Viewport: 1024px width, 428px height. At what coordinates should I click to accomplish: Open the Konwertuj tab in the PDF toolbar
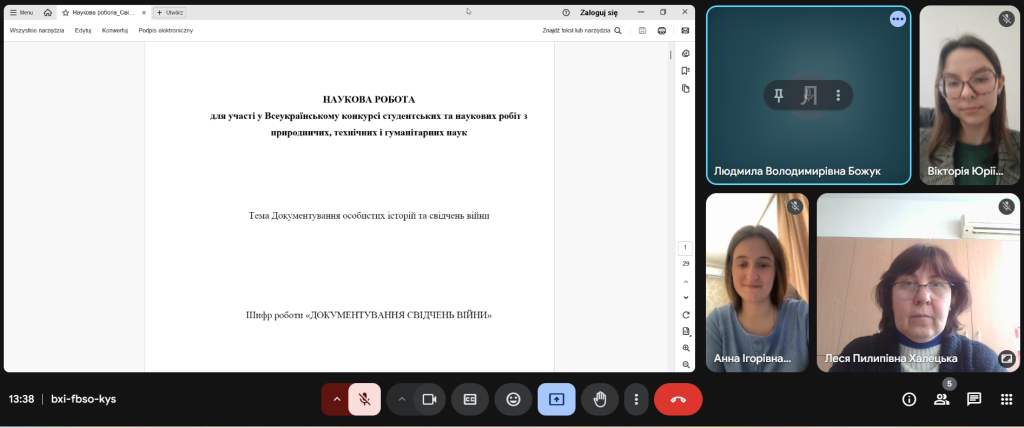115,31
